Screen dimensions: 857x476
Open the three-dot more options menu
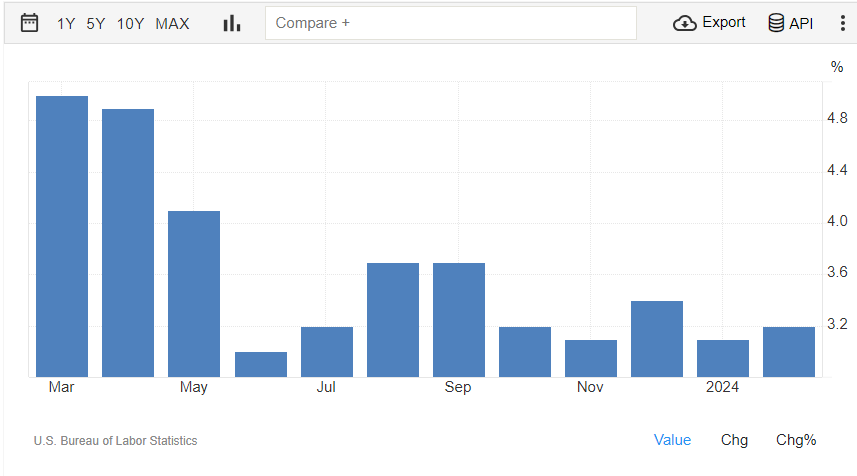click(x=842, y=23)
